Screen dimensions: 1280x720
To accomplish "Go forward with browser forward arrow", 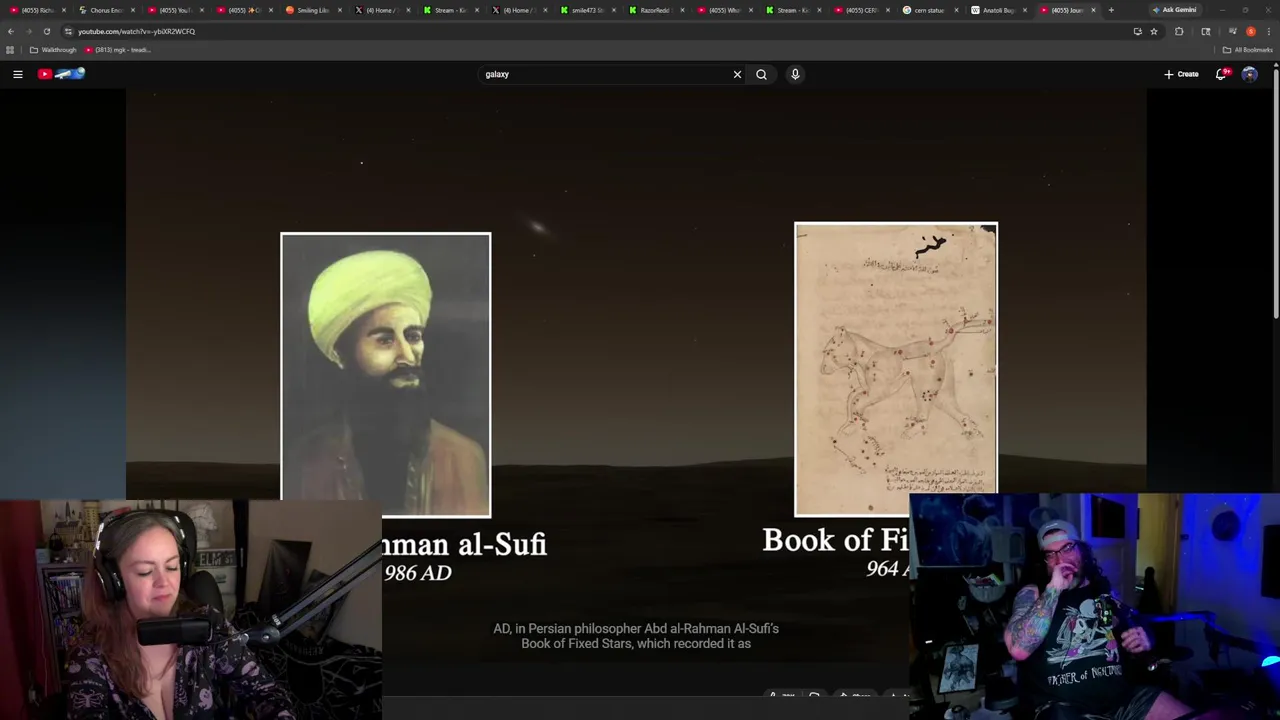I will tap(28, 31).
